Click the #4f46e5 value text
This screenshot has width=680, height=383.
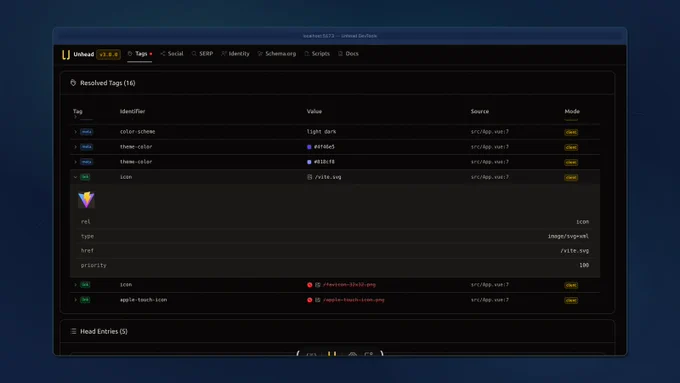click(x=324, y=147)
